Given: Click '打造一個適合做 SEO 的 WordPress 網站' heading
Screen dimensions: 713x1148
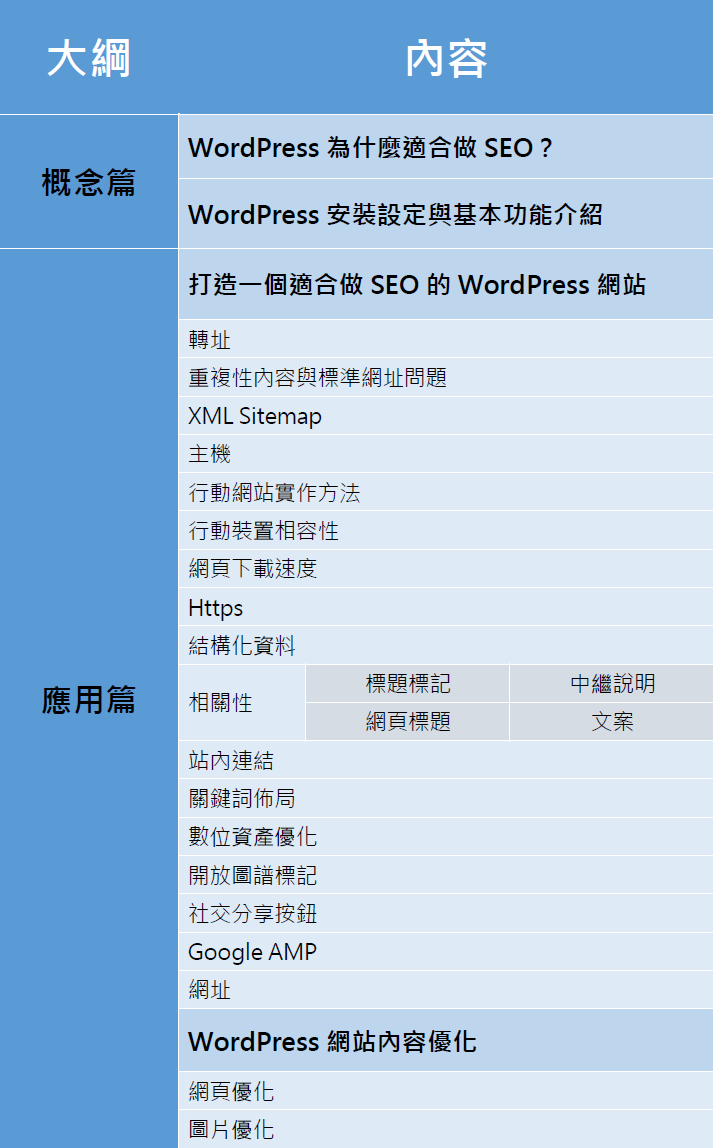Looking at the screenshot, I should pyautogui.click(x=417, y=284).
